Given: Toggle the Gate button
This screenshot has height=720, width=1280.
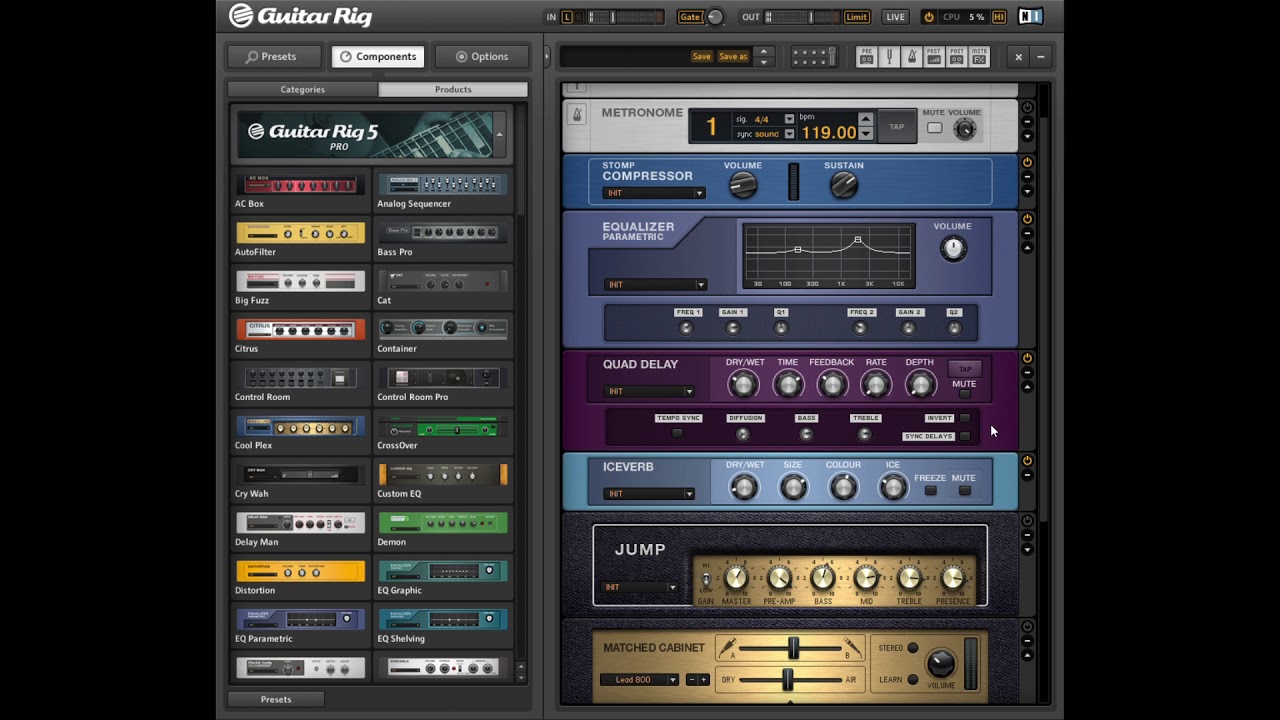Looking at the screenshot, I should point(690,17).
